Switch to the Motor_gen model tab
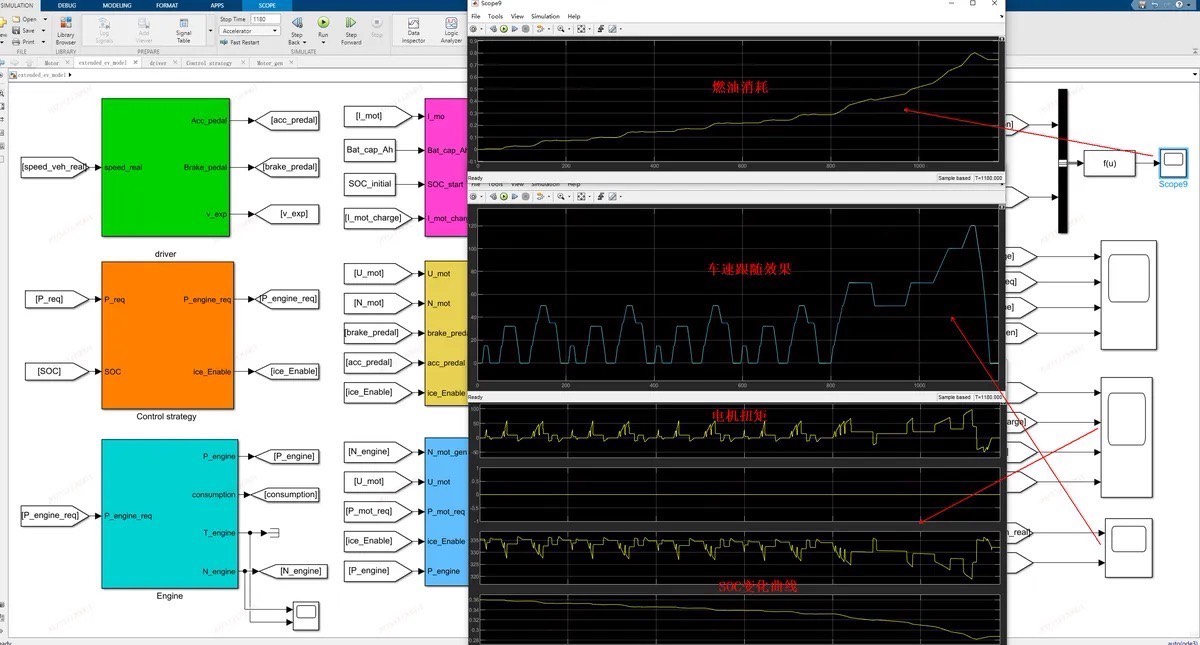The width and height of the screenshot is (1200, 645). 270,63
